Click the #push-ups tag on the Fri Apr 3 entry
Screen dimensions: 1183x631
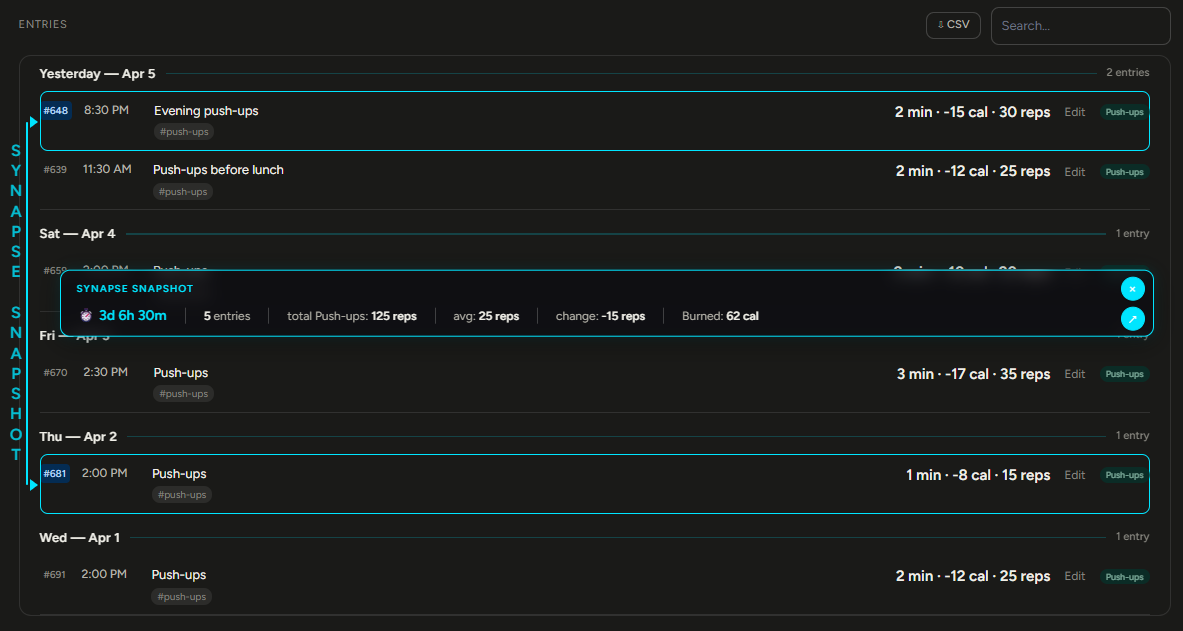click(183, 393)
